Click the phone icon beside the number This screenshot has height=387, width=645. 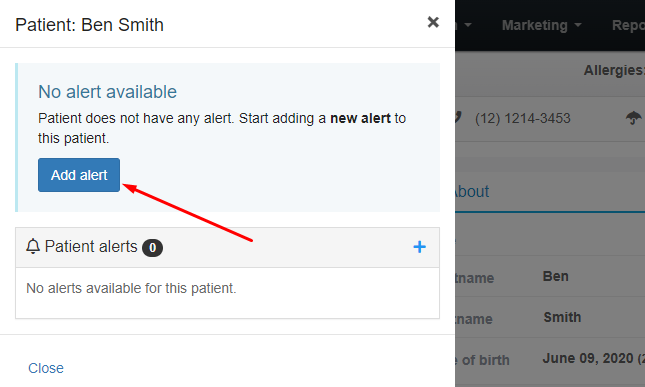click(x=458, y=118)
